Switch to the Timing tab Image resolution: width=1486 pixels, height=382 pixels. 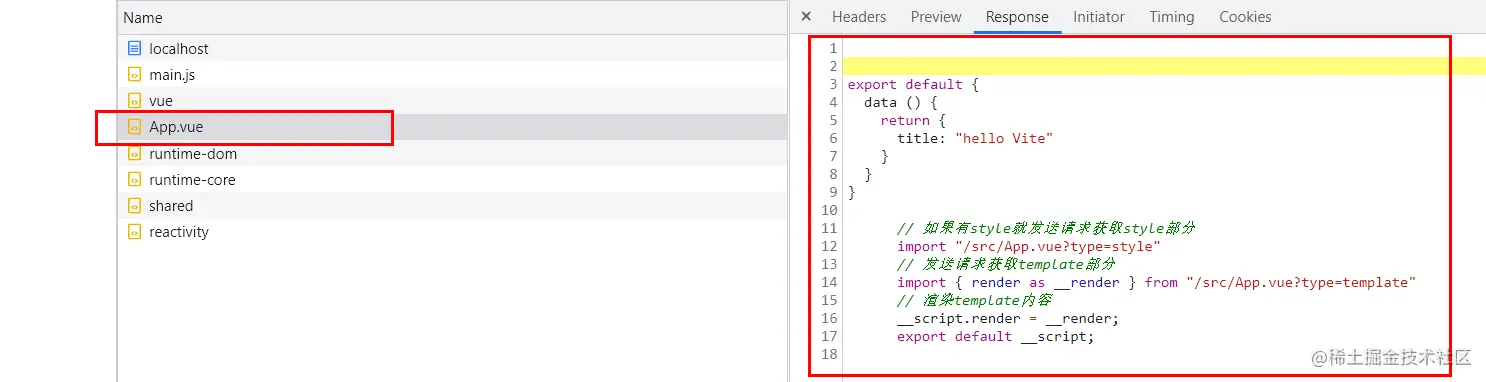1171,17
